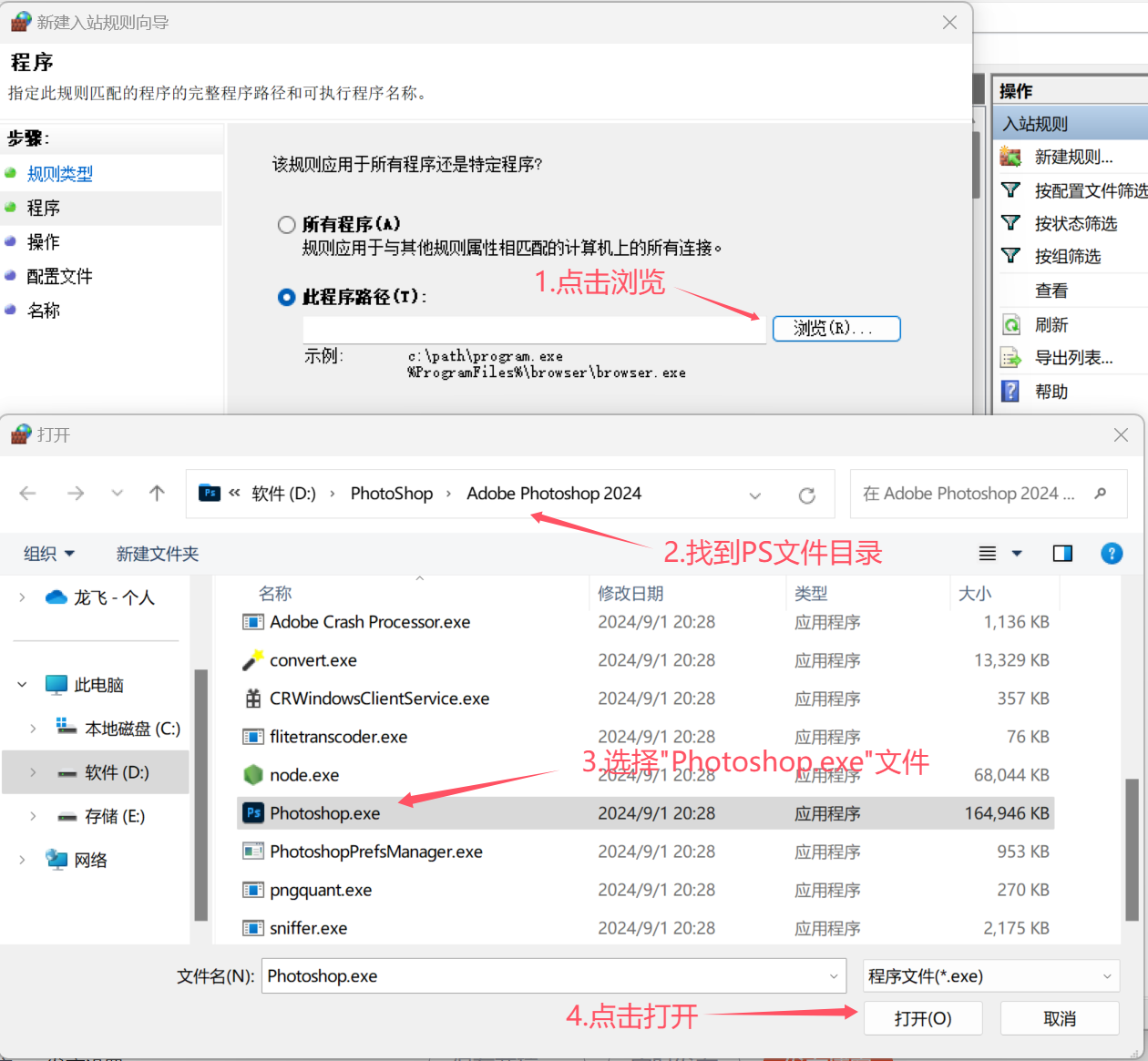
Task: Click the 打开(O) button
Action: (923, 1018)
